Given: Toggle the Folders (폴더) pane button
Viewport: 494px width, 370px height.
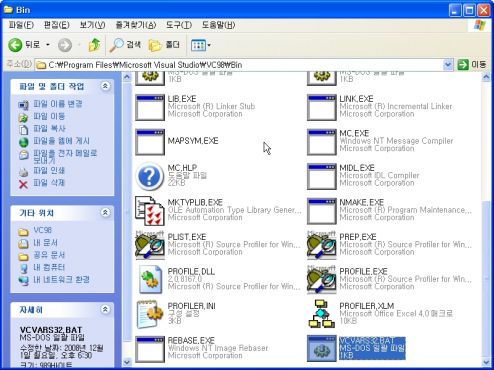Looking at the screenshot, I should (164, 45).
